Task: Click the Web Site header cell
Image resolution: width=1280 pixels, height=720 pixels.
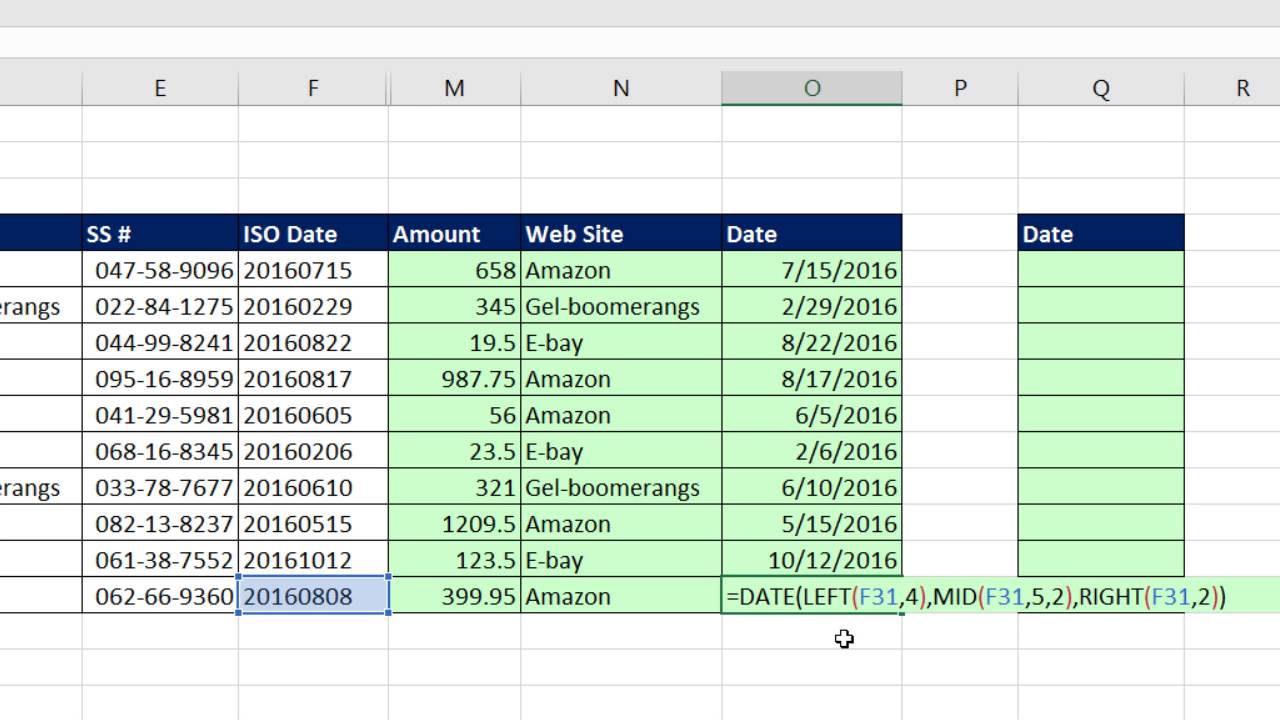Action: click(x=621, y=233)
